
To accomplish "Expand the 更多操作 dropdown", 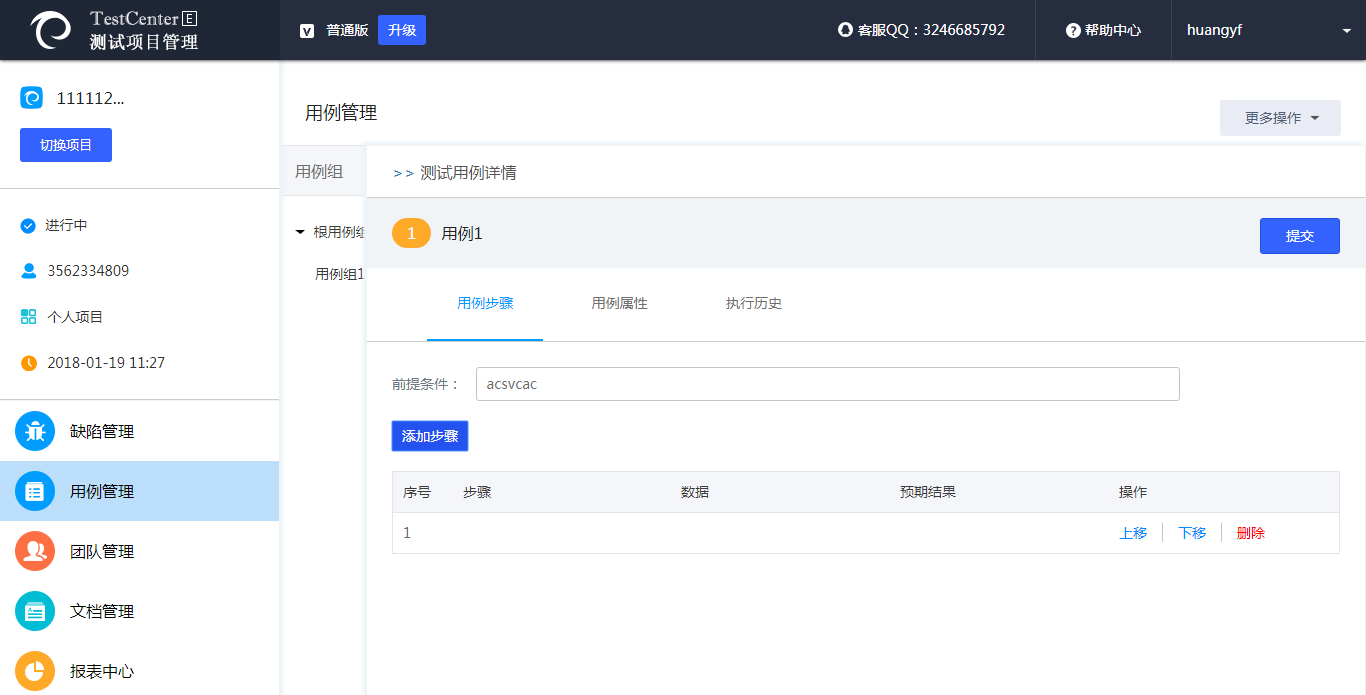I will [1280, 118].
